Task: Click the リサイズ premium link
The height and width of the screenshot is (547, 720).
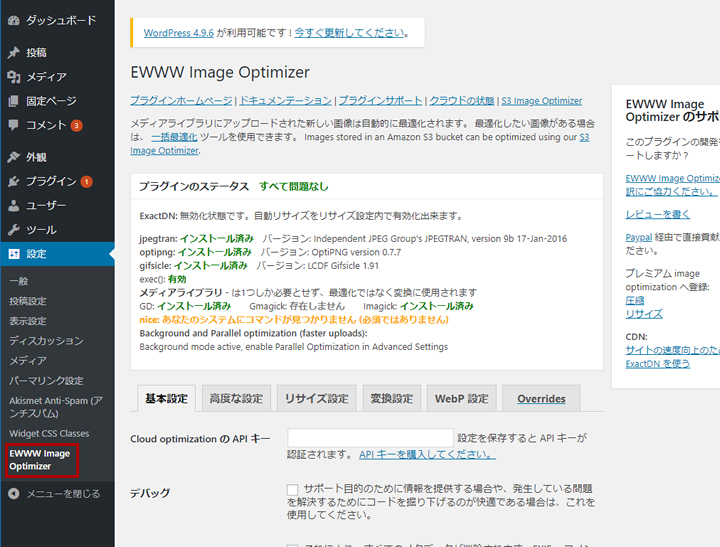Action: [644, 314]
